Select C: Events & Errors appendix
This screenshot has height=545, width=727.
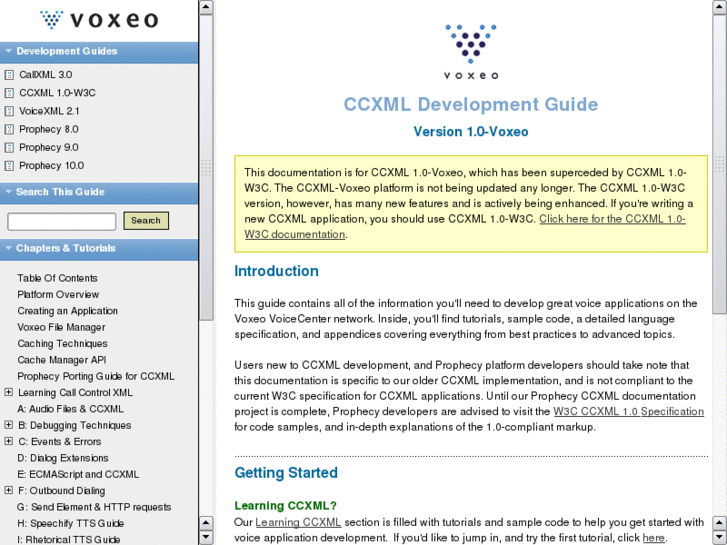click(x=60, y=442)
